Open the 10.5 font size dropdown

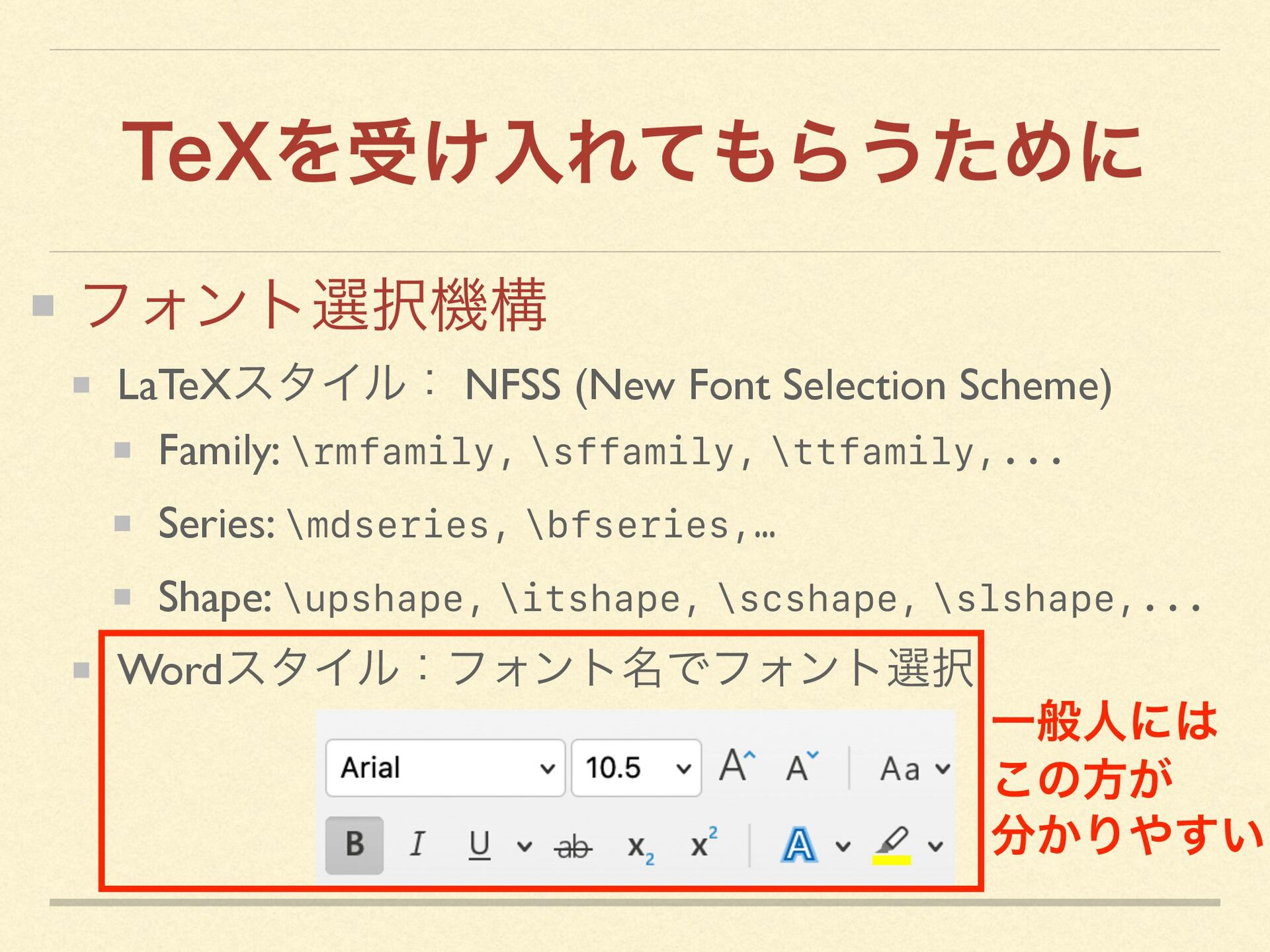[x=683, y=768]
